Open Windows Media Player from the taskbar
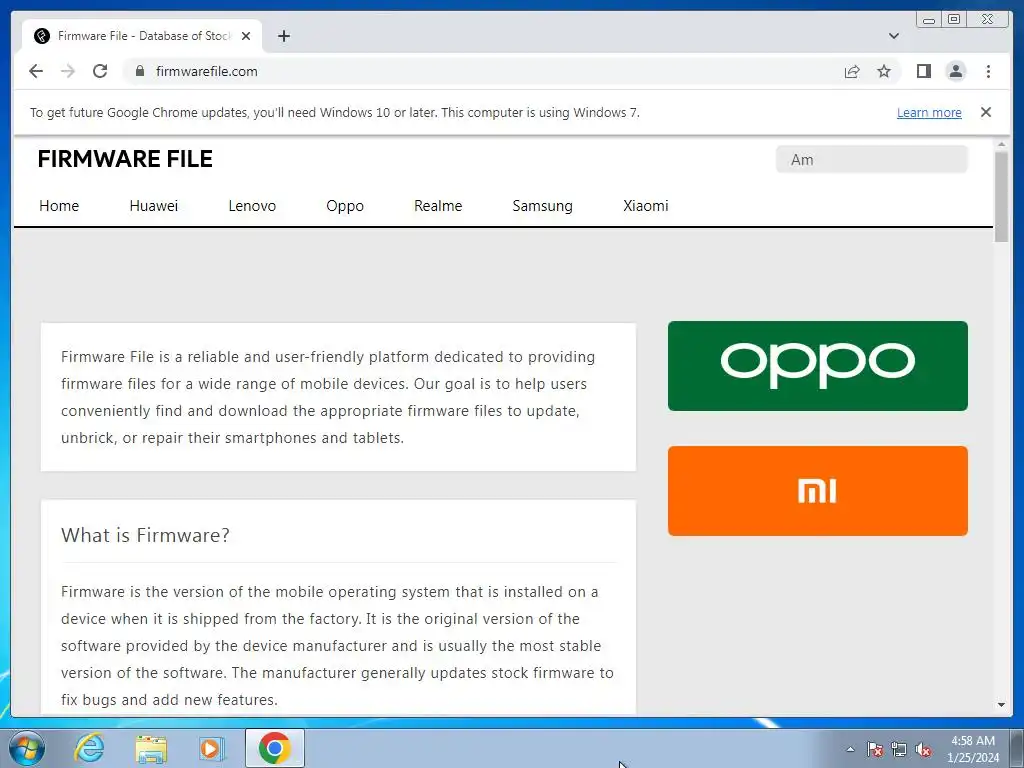 (212, 748)
